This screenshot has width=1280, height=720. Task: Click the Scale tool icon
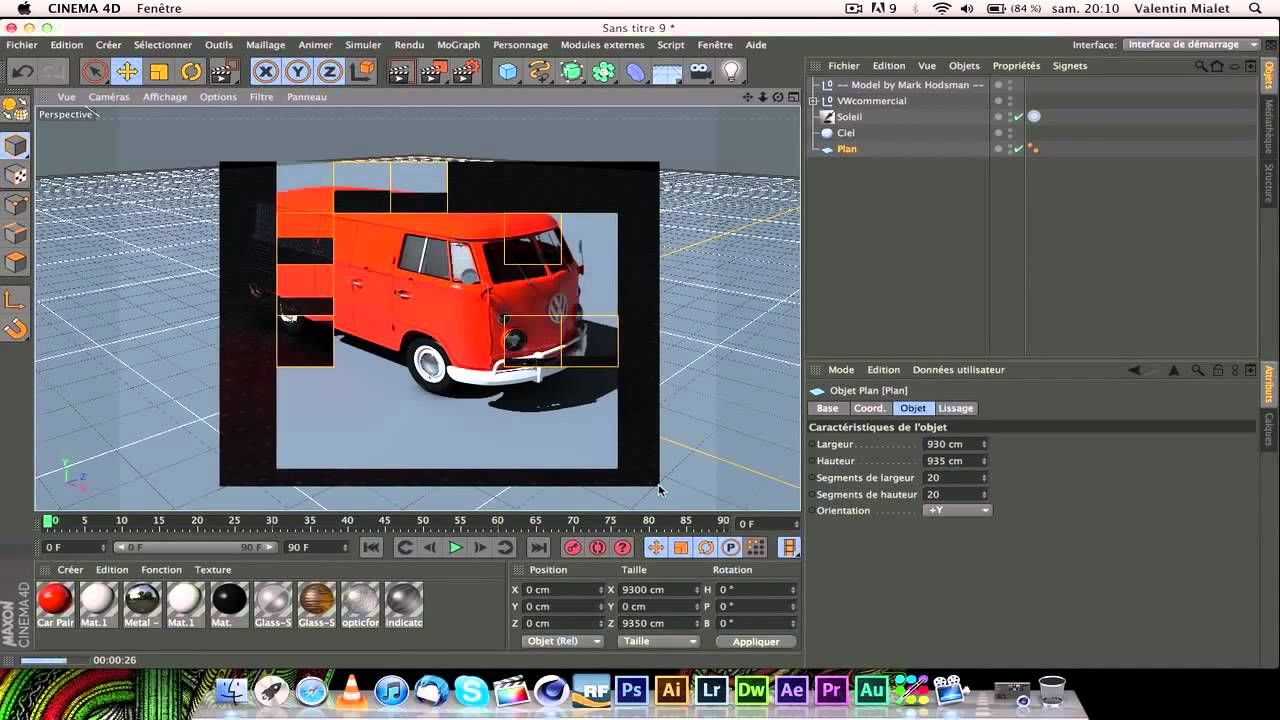pyautogui.click(x=159, y=71)
